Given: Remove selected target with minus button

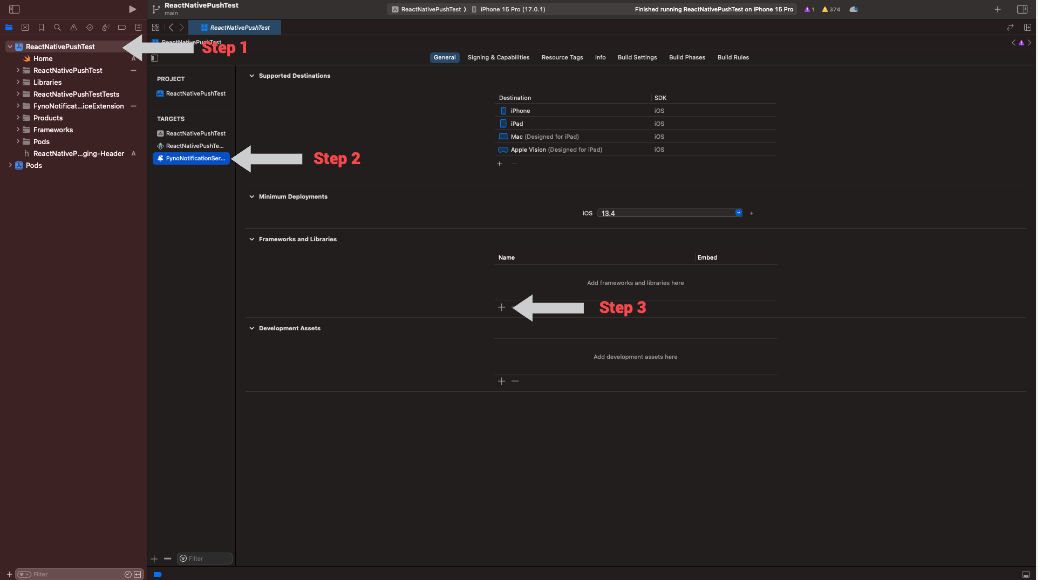Looking at the screenshot, I should click(167, 559).
